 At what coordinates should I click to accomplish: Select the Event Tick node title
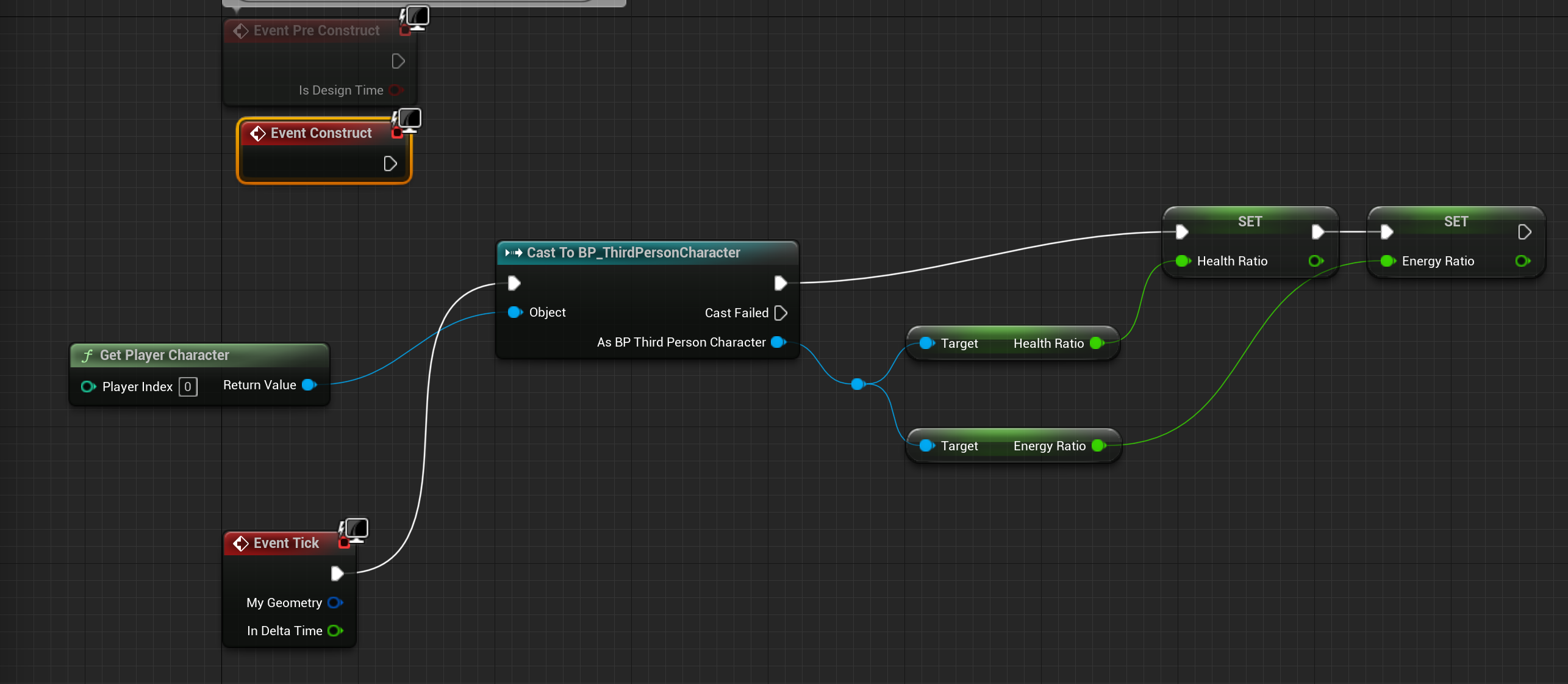[286, 543]
